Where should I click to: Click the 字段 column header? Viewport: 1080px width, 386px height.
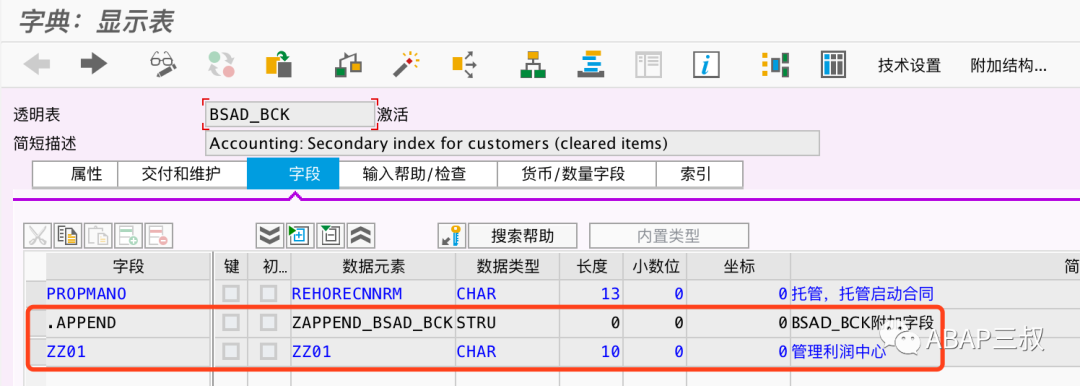click(128, 266)
